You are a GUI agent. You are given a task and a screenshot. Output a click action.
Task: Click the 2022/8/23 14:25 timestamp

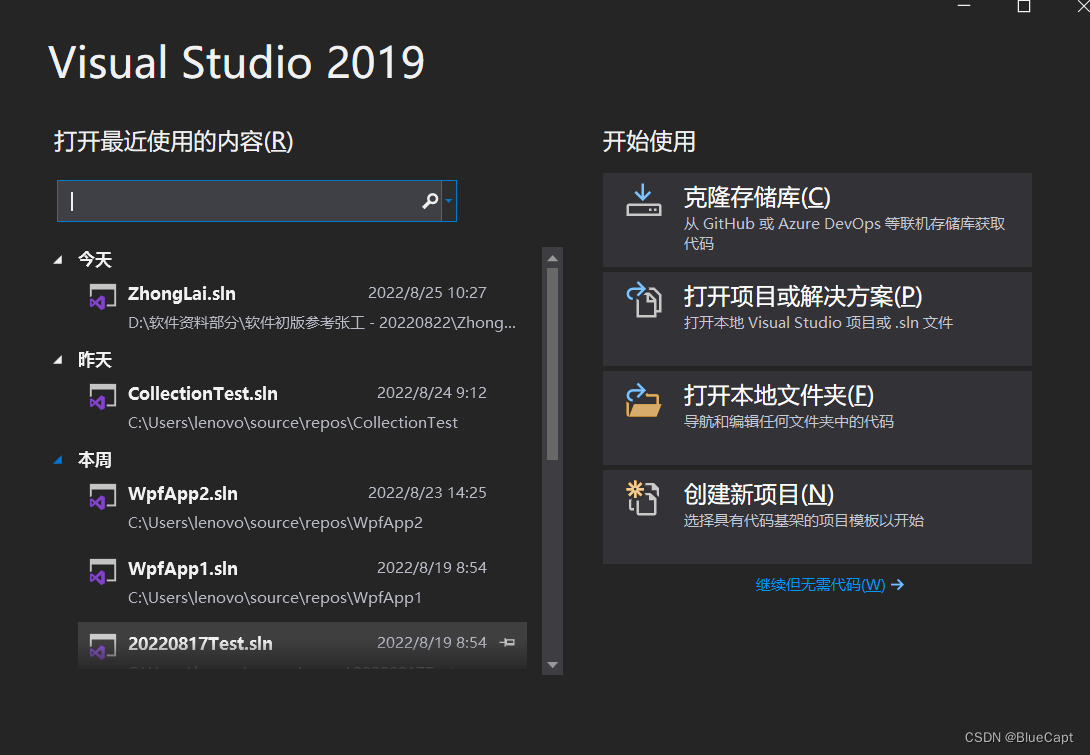pos(427,493)
